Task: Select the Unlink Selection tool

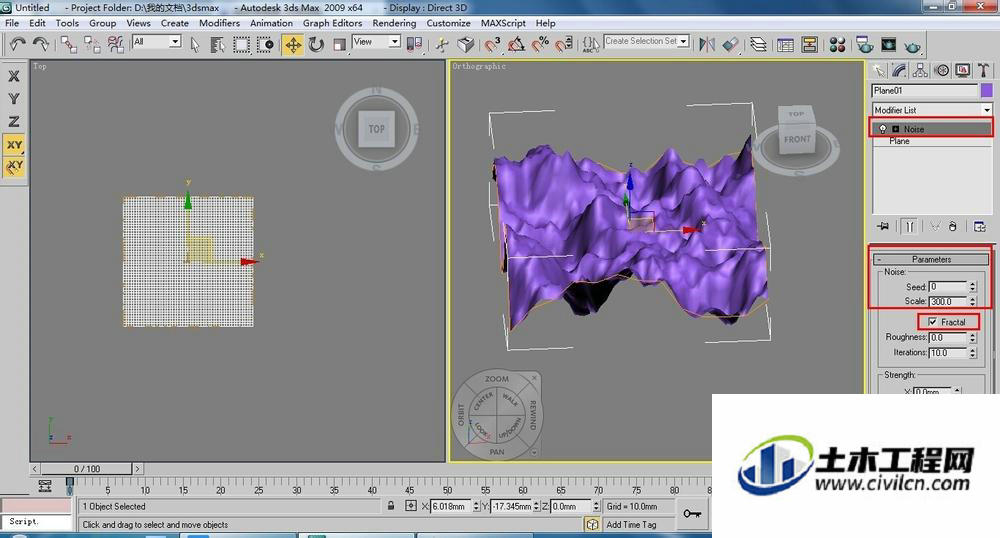Action: 92,44
